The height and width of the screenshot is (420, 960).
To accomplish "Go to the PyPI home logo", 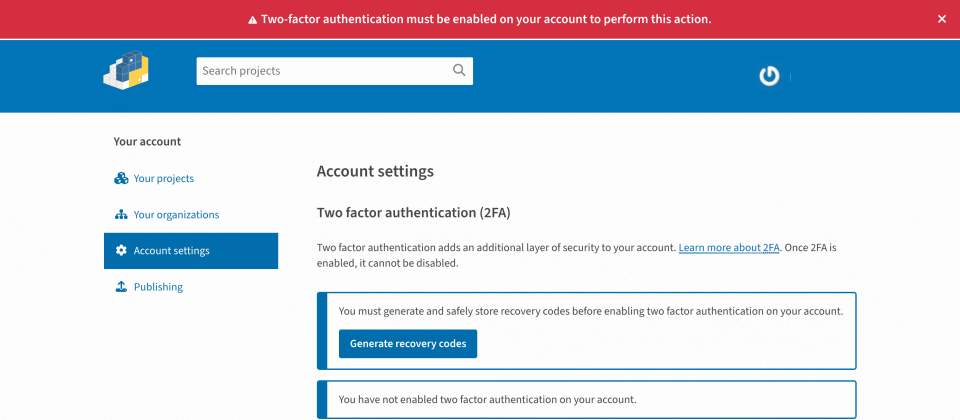I will click(126, 71).
